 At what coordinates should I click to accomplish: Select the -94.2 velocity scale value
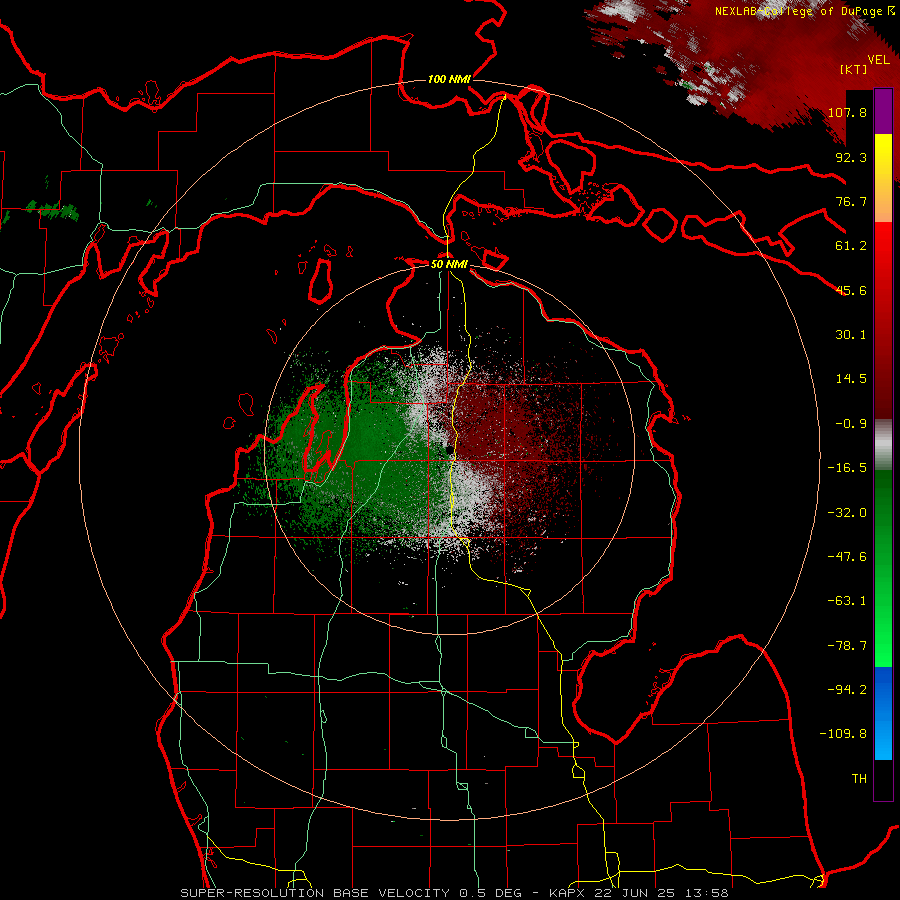[847, 690]
